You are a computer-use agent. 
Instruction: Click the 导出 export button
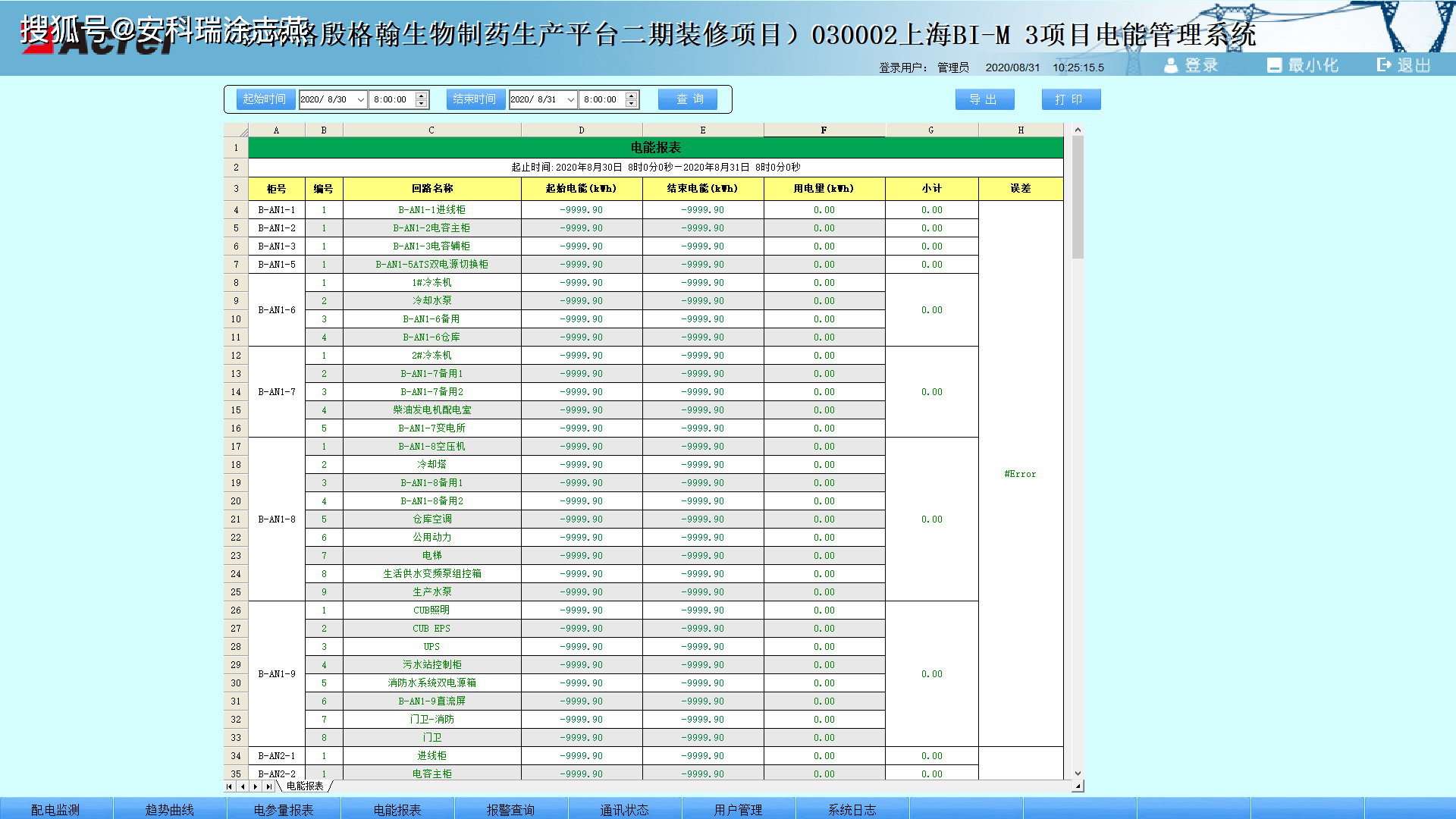984,99
